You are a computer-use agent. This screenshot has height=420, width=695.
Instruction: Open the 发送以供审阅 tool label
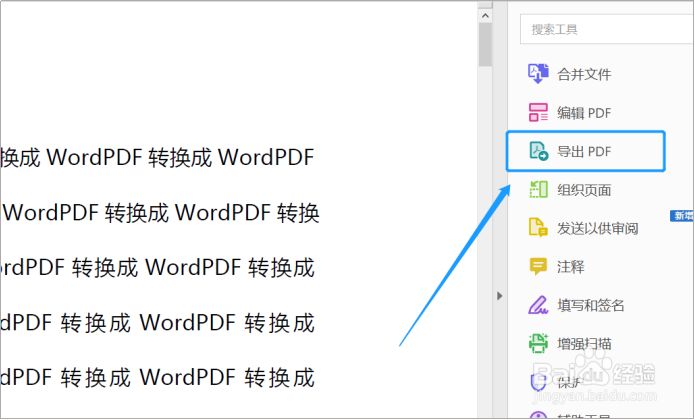[x=598, y=229]
